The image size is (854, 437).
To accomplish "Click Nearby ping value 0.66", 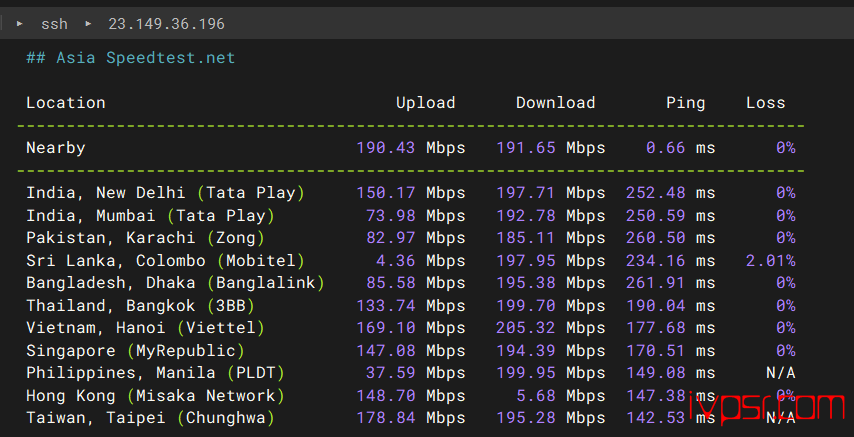I will pyautogui.click(x=666, y=148).
